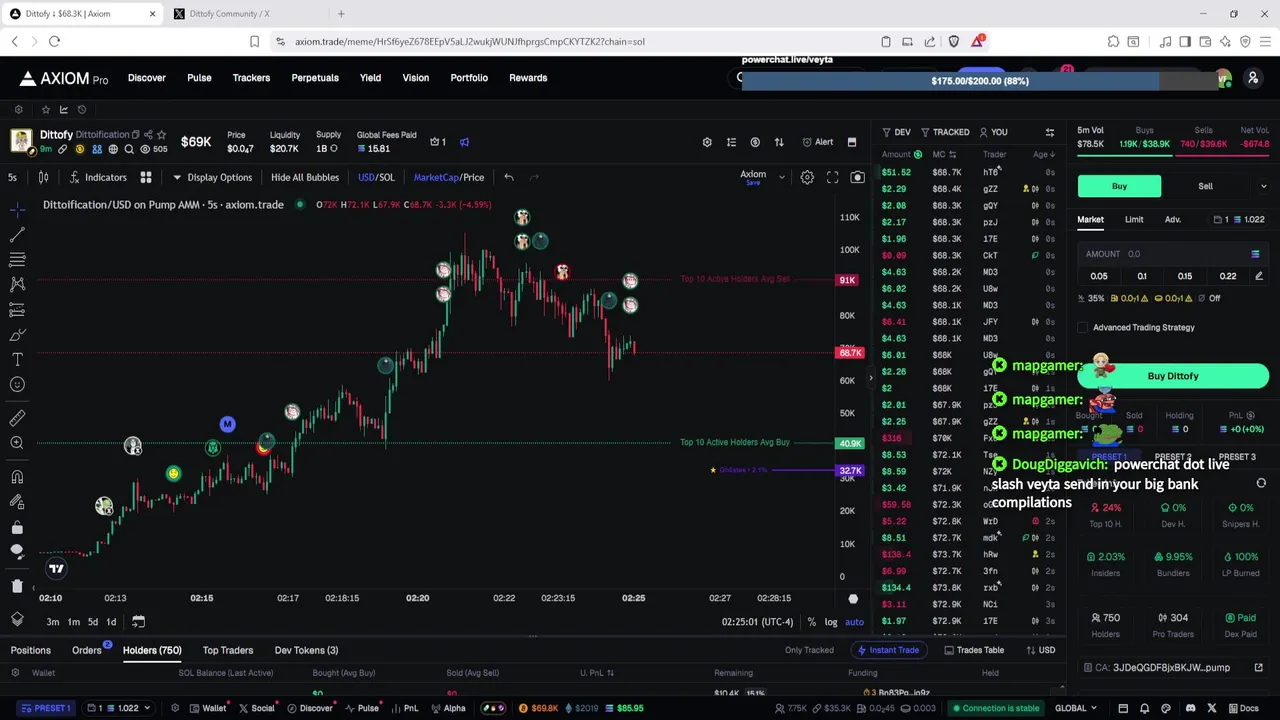Change the candlestick chart type
The height and width of the screenshot is (720, 1280).
(43, 177)
